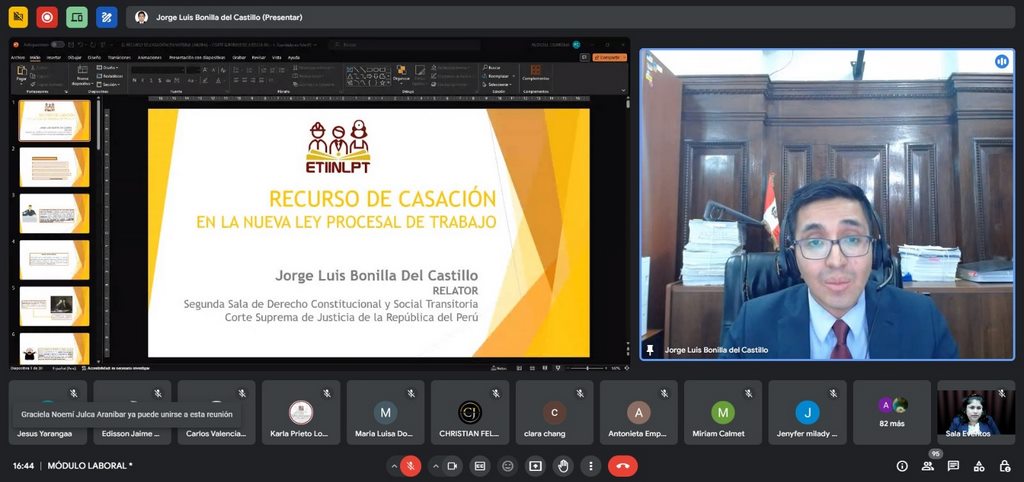
Task: Open the Diseño layout dropdown in ribbon
Action: point(108,67)
